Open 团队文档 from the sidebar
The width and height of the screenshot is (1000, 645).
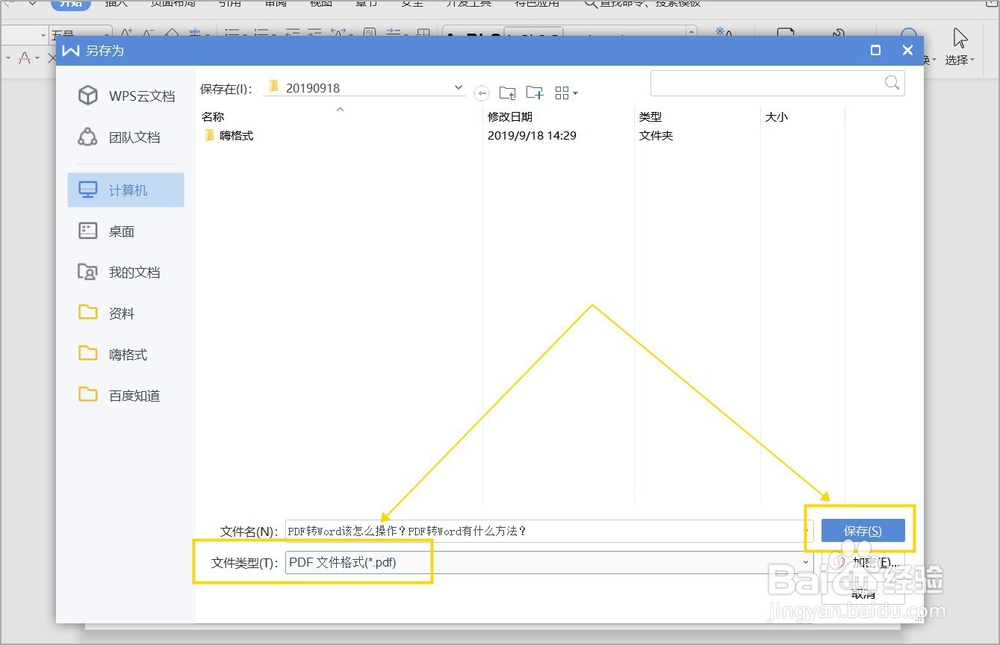click(128, 136)
